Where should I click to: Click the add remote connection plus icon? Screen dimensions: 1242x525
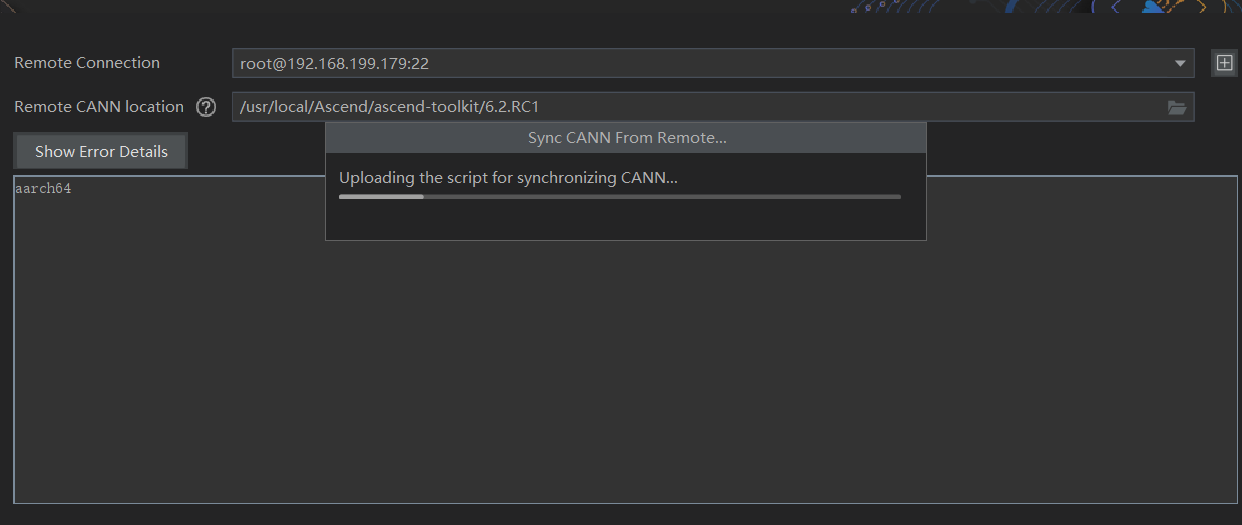(1224, 63)
